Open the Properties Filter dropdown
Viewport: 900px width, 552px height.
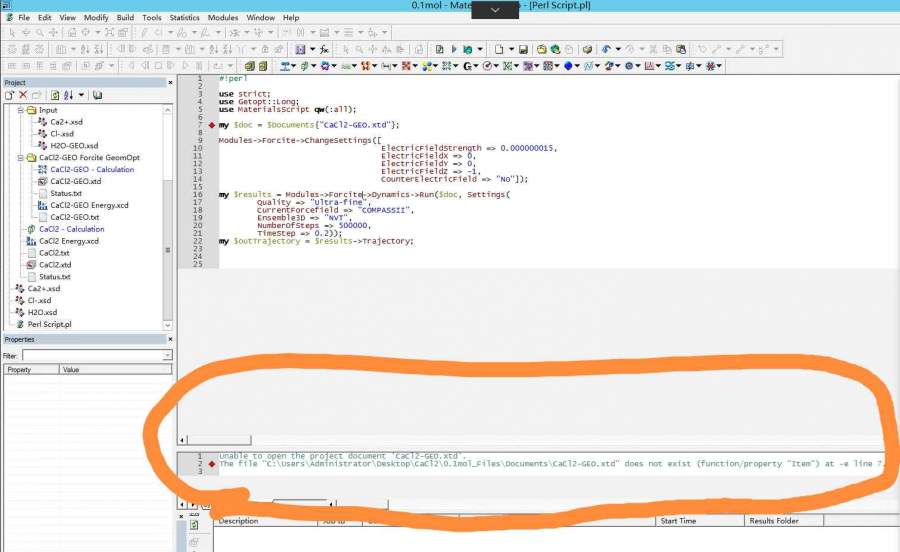coord(167,355)
